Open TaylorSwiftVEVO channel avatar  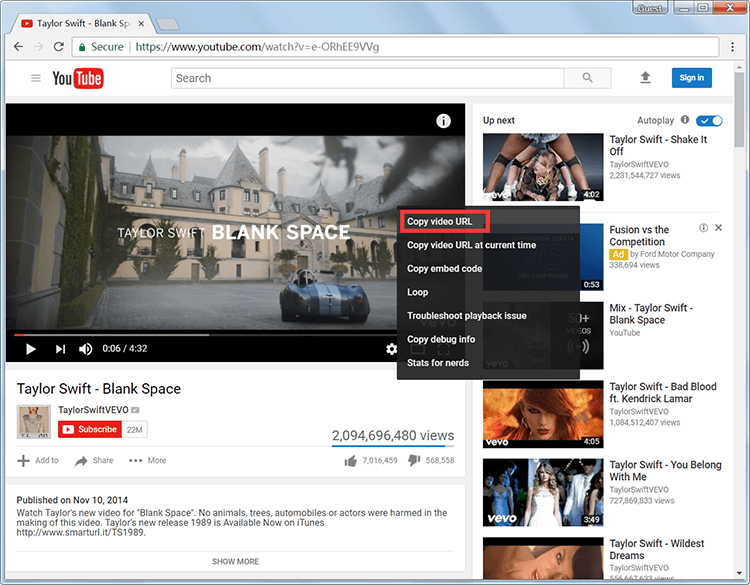coord(33,421)
